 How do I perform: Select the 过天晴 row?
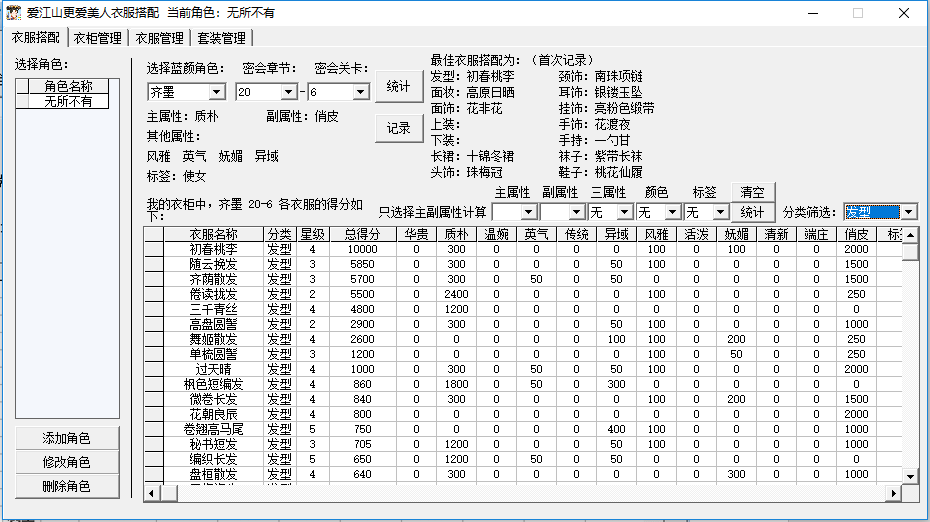pos(523,369)
